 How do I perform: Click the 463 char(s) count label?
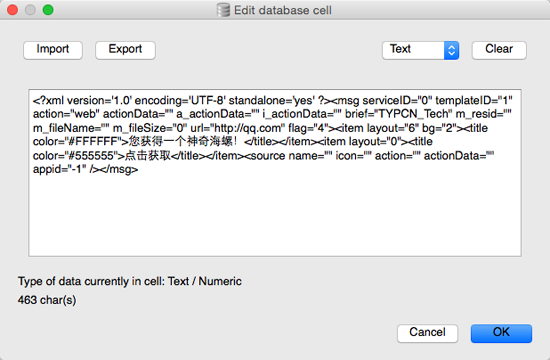pyautogui.click(x=47, y=300)
